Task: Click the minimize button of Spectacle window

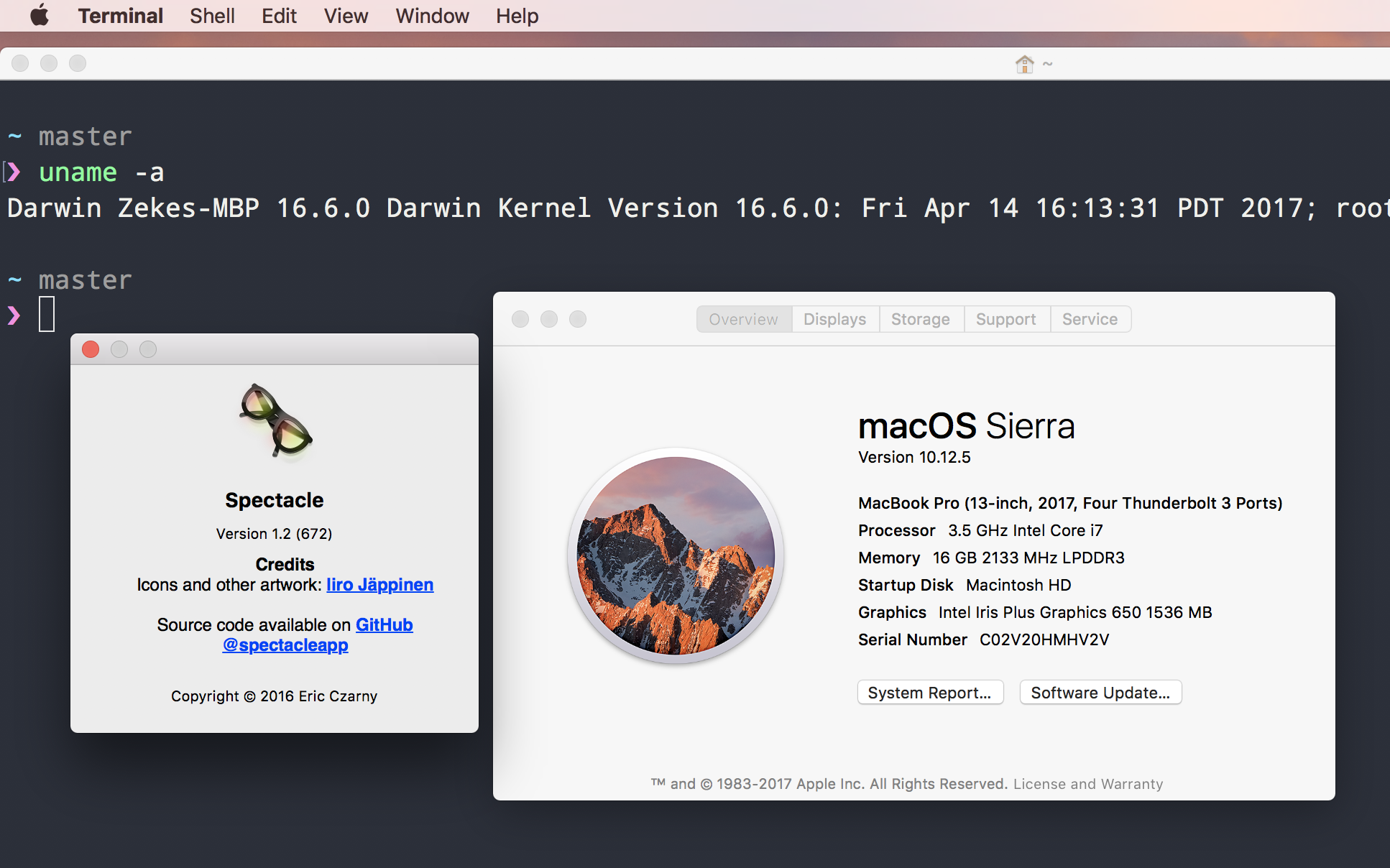Action: (119, 349)
